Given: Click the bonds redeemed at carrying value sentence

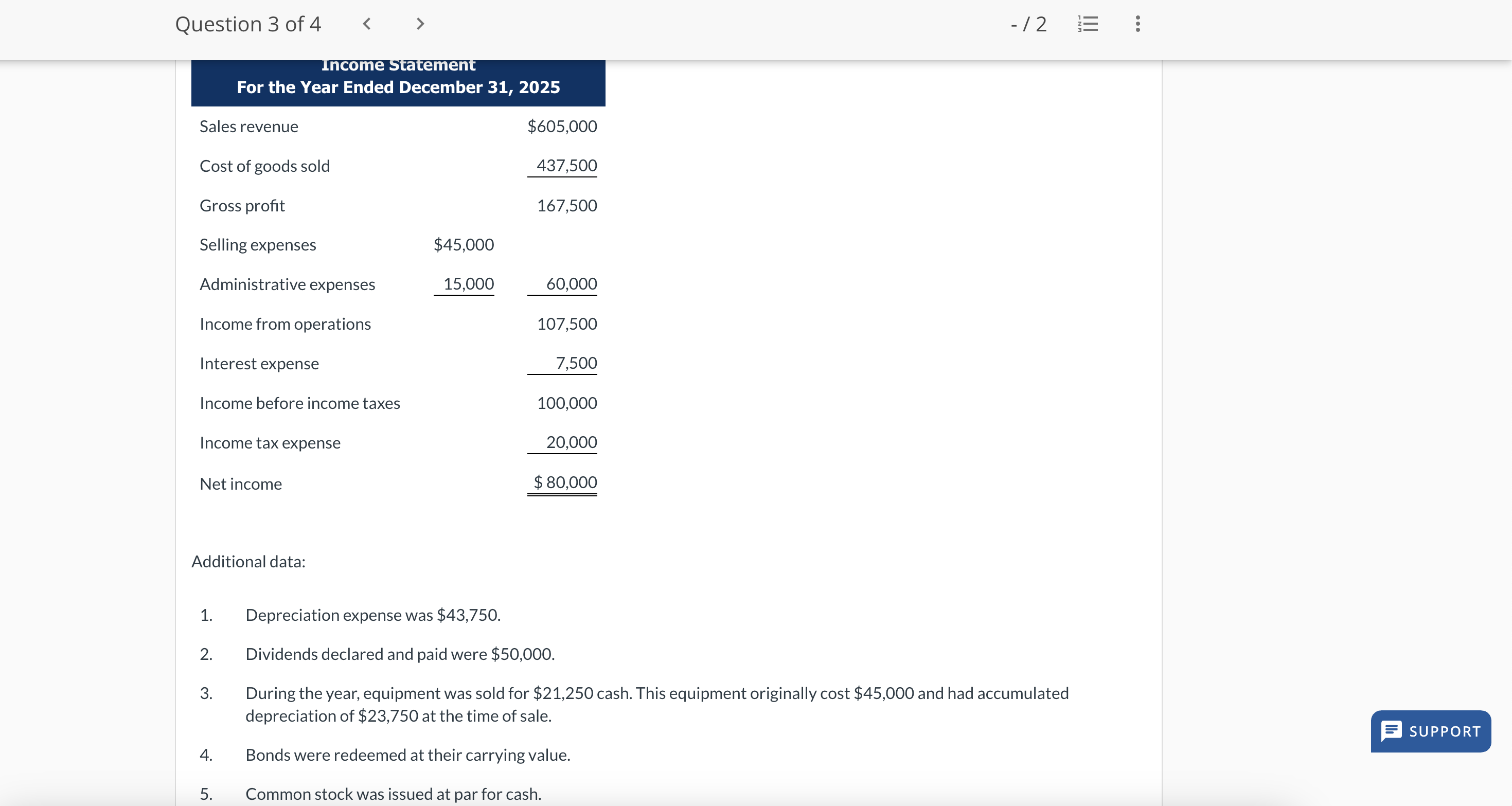Looking at the screenshot, I should pyautogui.click(x=408, y=755).
